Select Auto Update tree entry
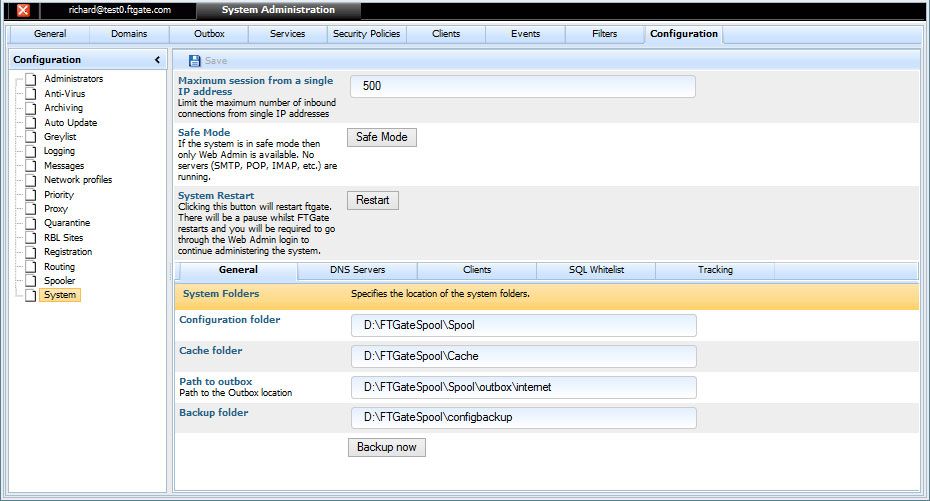The height and width of the screenshot is (501, 930). coord(71,122)
